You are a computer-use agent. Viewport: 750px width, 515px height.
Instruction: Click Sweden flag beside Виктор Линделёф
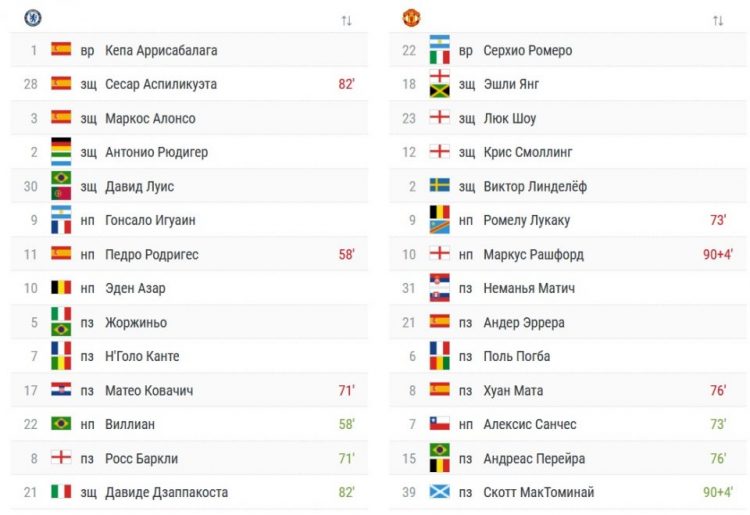[x=439, y=186]
